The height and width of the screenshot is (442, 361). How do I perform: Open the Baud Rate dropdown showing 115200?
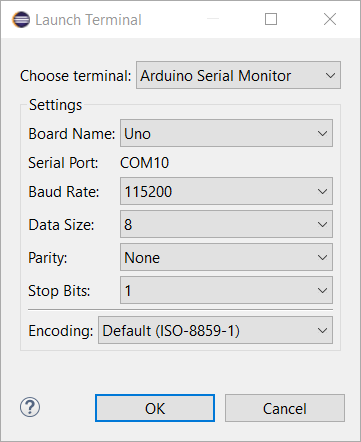tap(226, 191)
